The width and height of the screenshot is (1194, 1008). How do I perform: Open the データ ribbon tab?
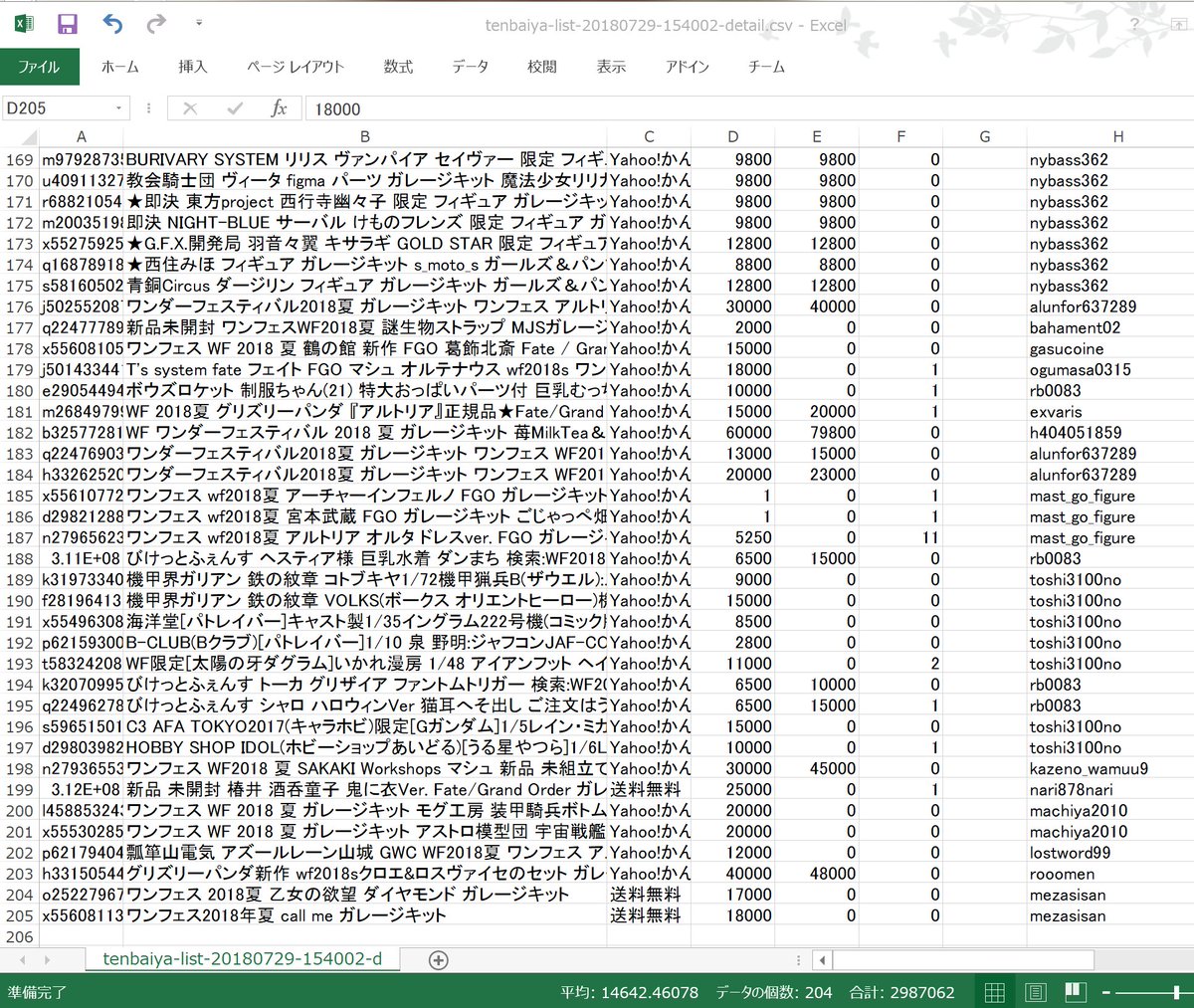470,67
